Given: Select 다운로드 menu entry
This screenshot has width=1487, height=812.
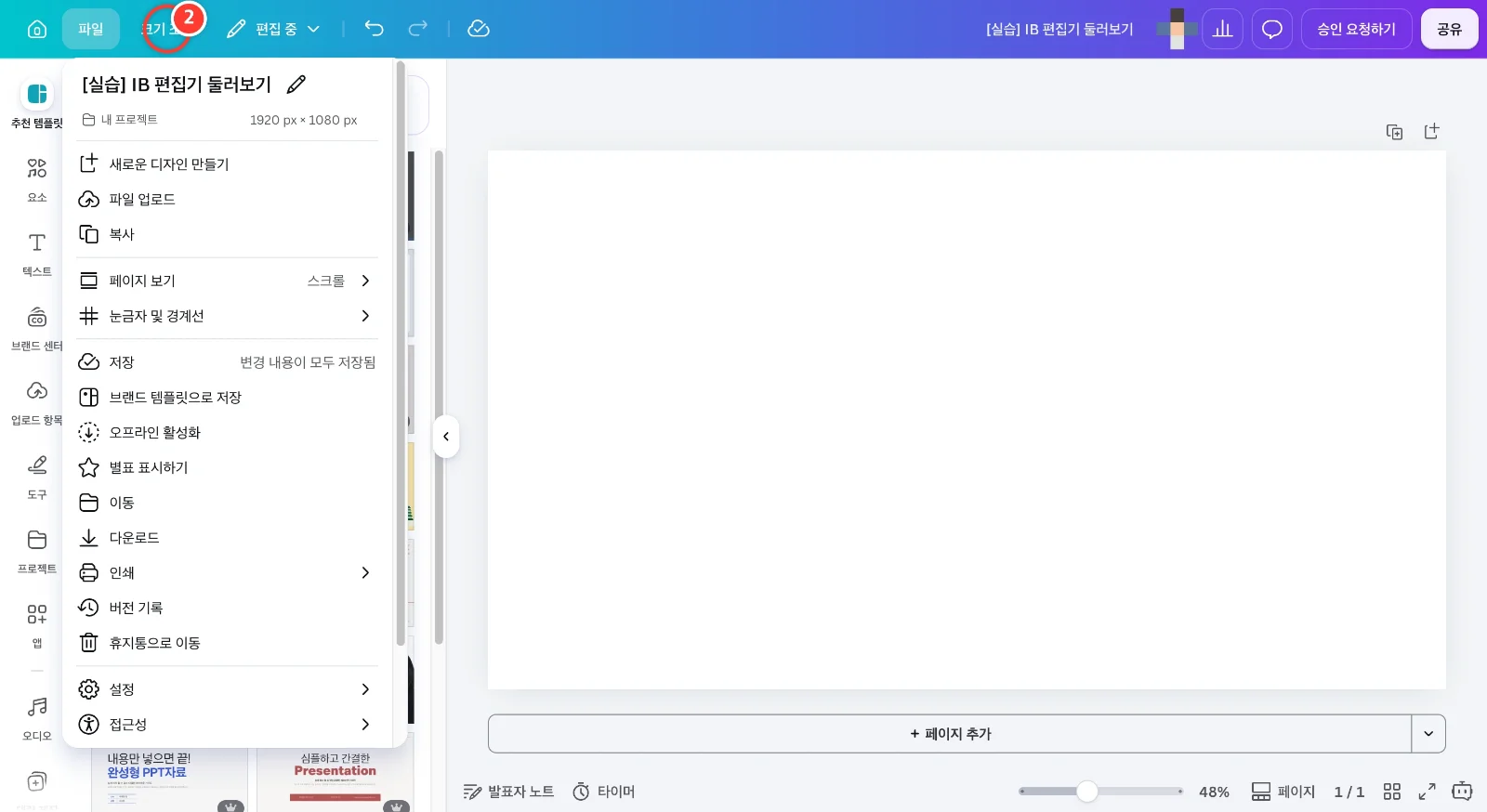Looking at the screenshot, I should coord(227,538).
